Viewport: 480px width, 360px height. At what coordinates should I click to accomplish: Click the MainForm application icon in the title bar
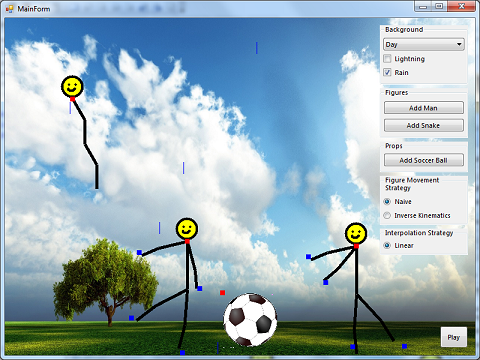tap(10, 9)
